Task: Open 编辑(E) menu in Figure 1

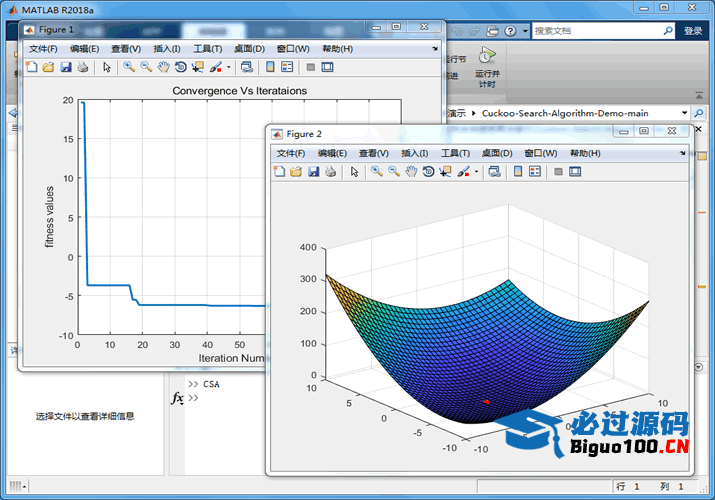Action: 85,49
